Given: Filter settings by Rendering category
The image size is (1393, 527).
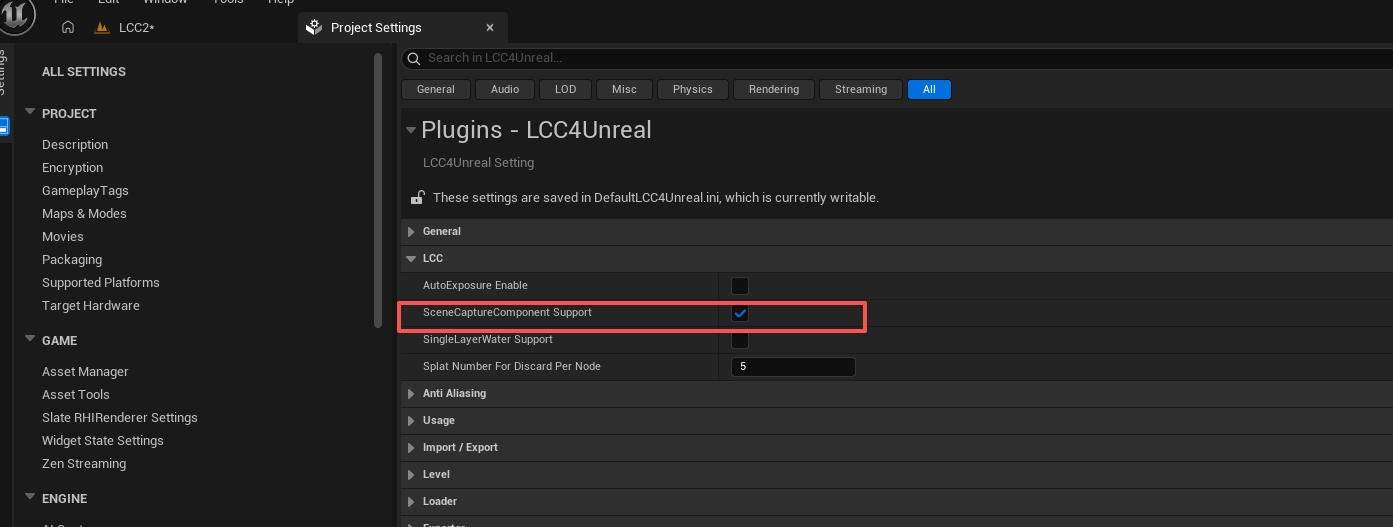Looking at the screenshot, I should [x=774, y=89].
